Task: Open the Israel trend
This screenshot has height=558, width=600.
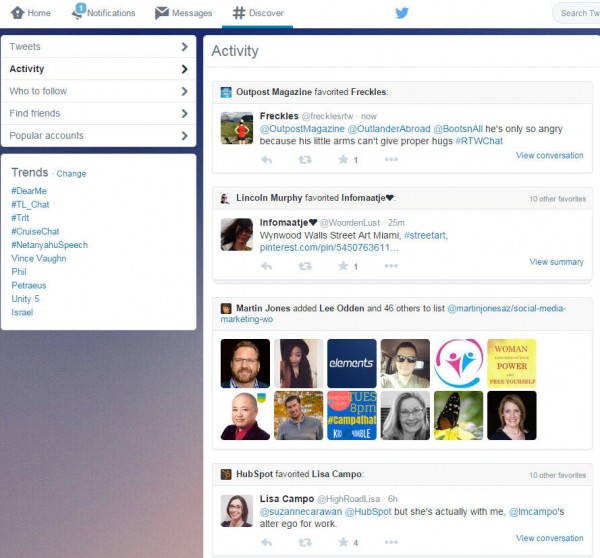Action: click(x=22, y=312)
